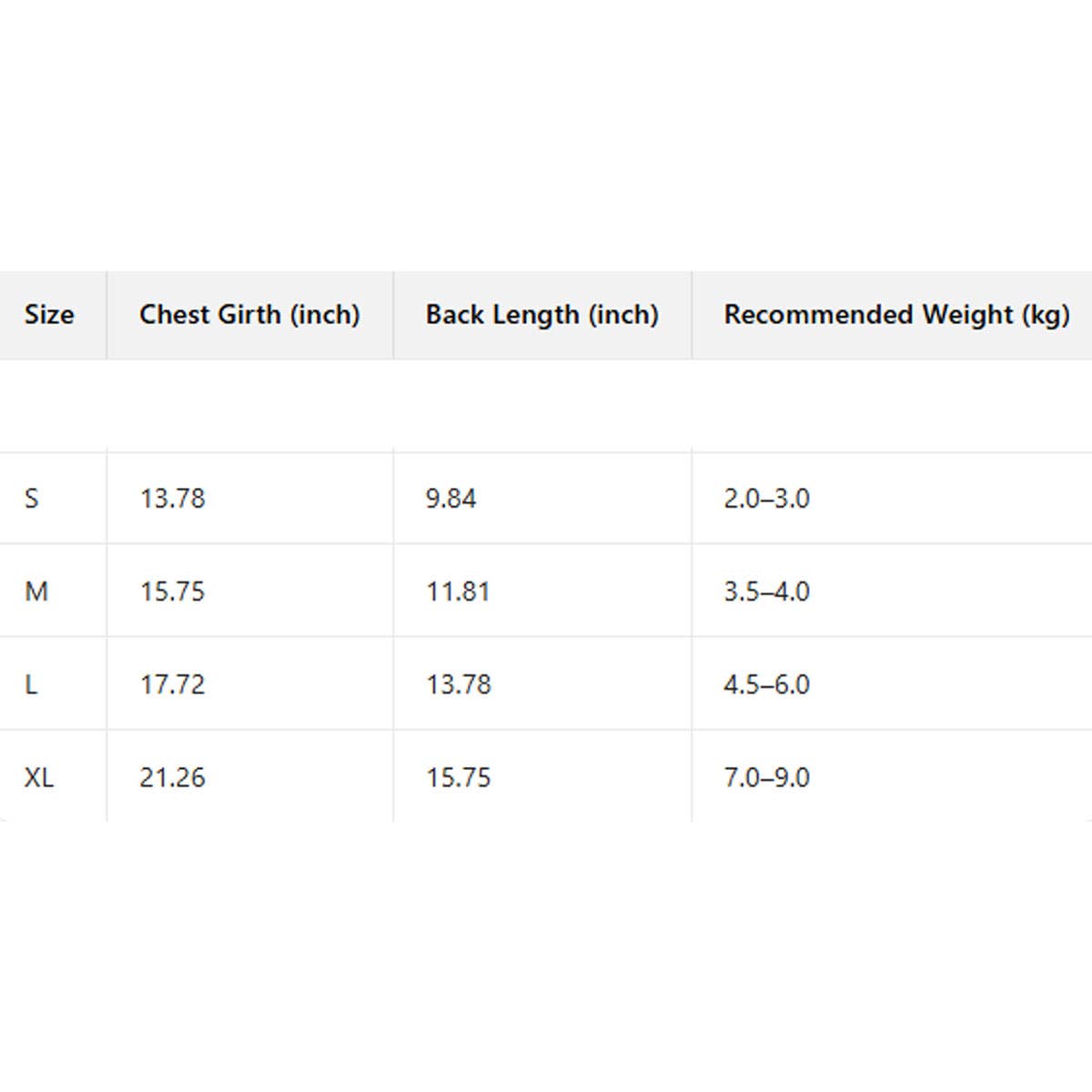The width and height of the screenshot is (1092, 1092).
Task: Click chest girth value 17.72
Action: point(172,684)
